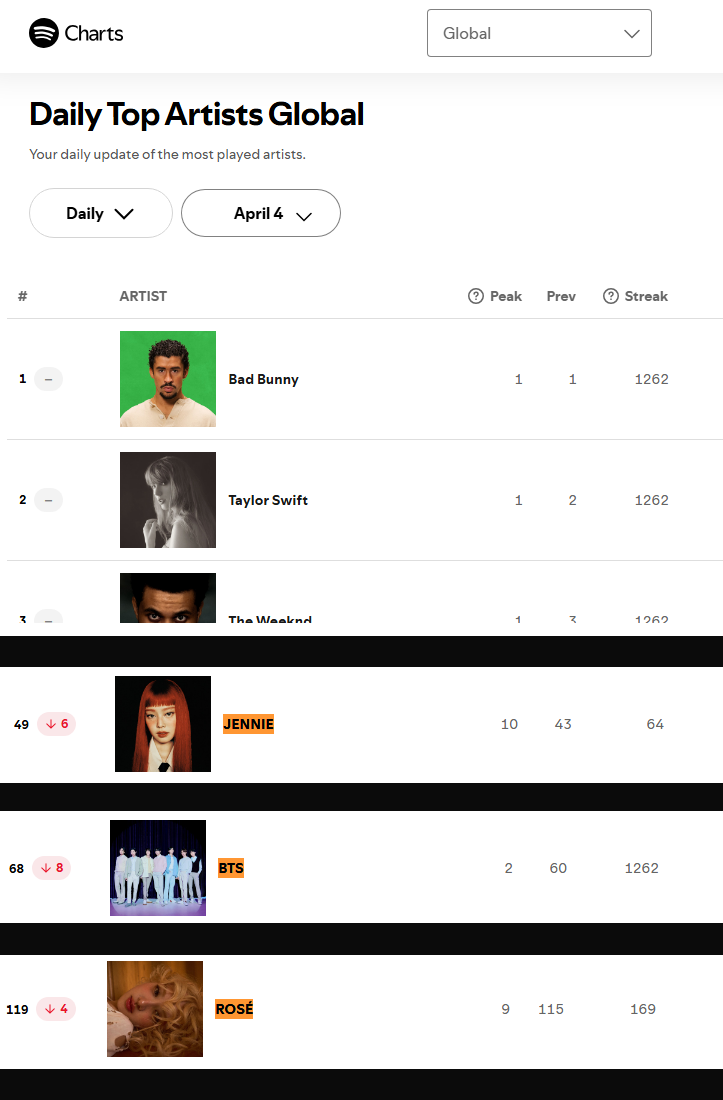
Task: Open the BTS group photo thumbnail
Action: 158,868
